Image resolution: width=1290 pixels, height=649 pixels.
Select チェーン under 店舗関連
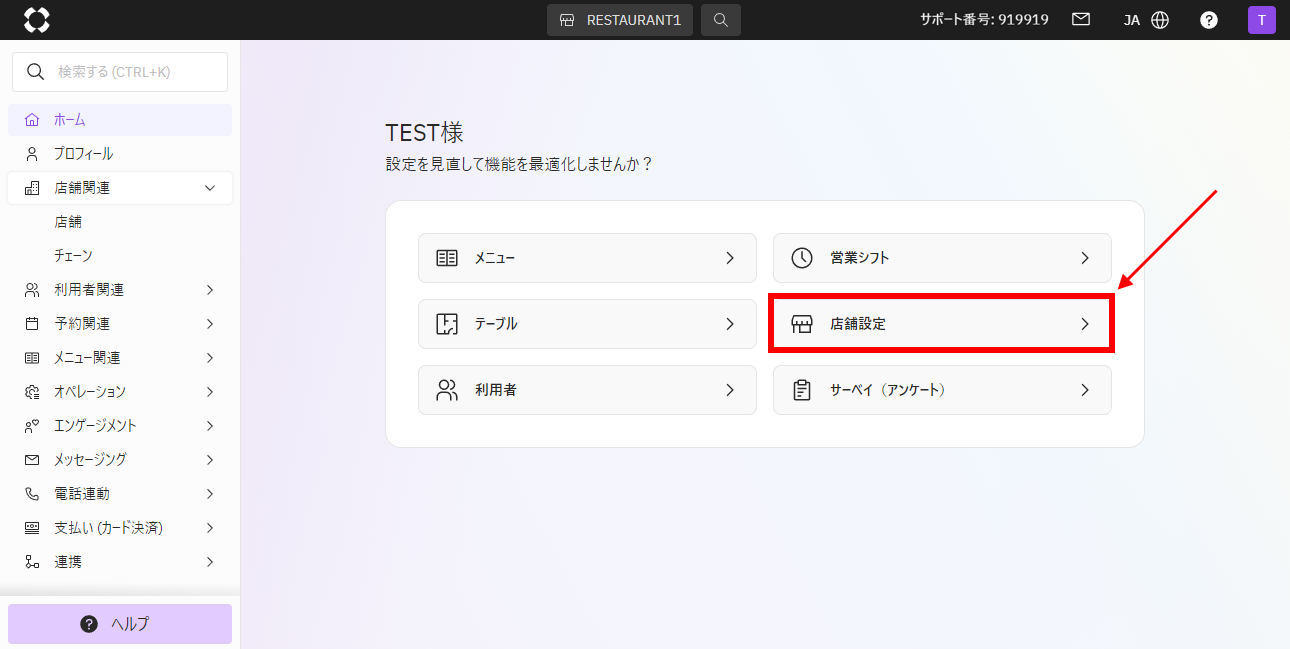tap(74, 256)
